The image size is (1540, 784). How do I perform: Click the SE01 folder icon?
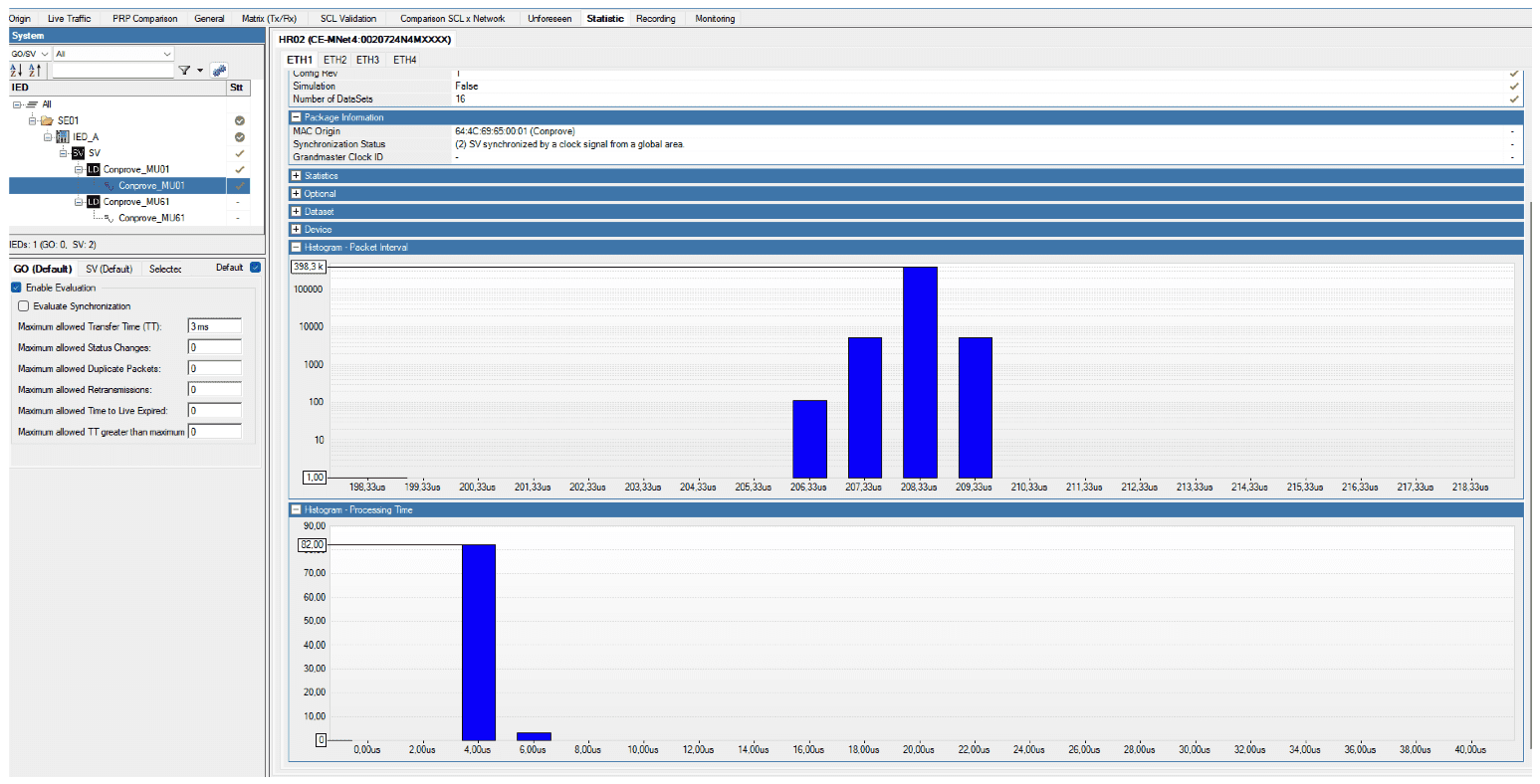pos(47,120)
